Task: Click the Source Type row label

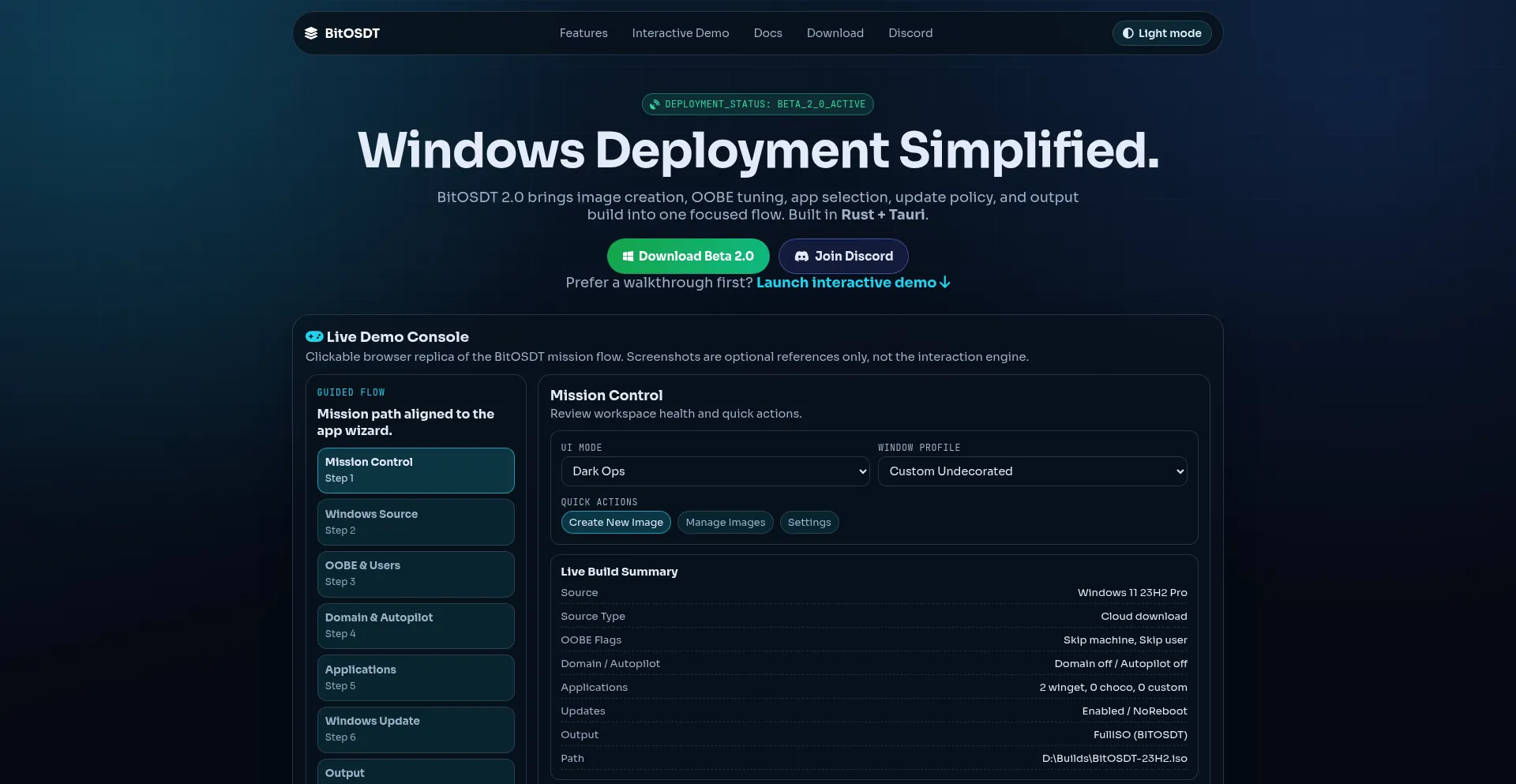Action: pyautogui.click(x=593, y=617)
